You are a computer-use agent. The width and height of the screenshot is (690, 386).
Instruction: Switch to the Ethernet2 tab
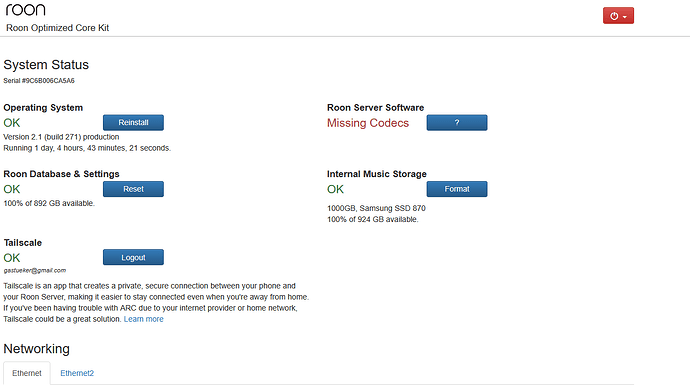77,373
